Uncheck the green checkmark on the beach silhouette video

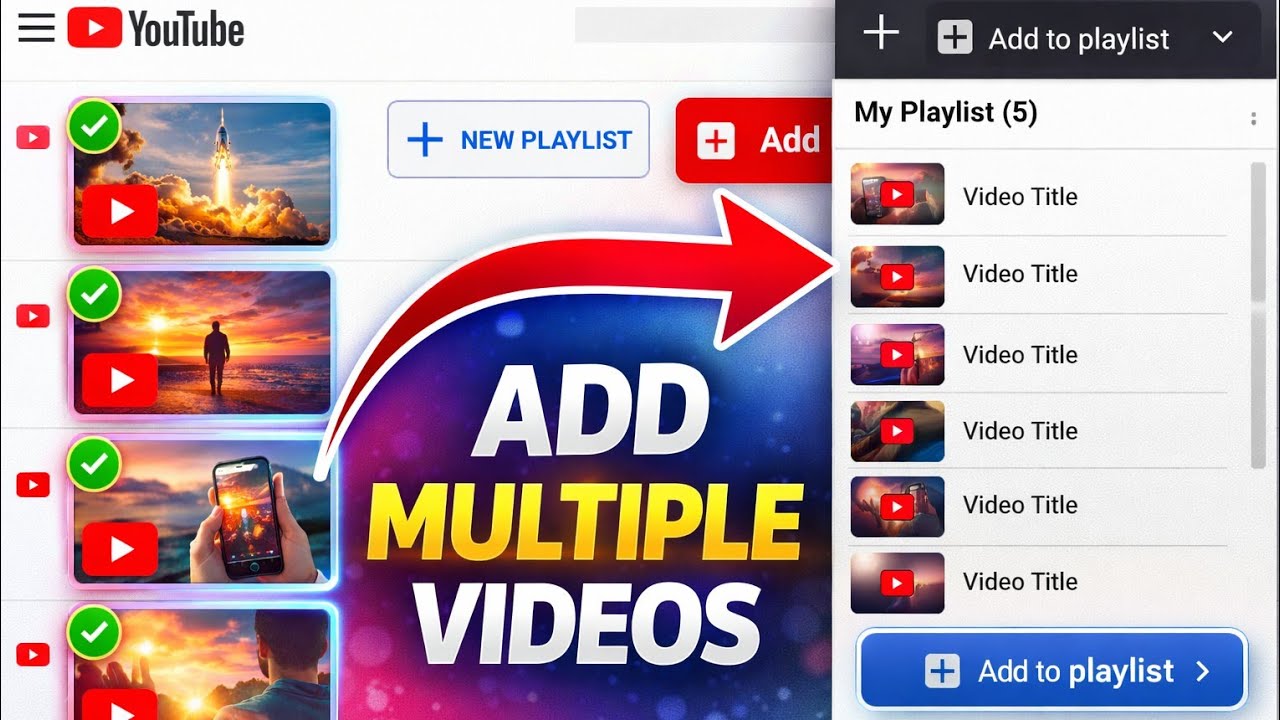tap(94, 294)
